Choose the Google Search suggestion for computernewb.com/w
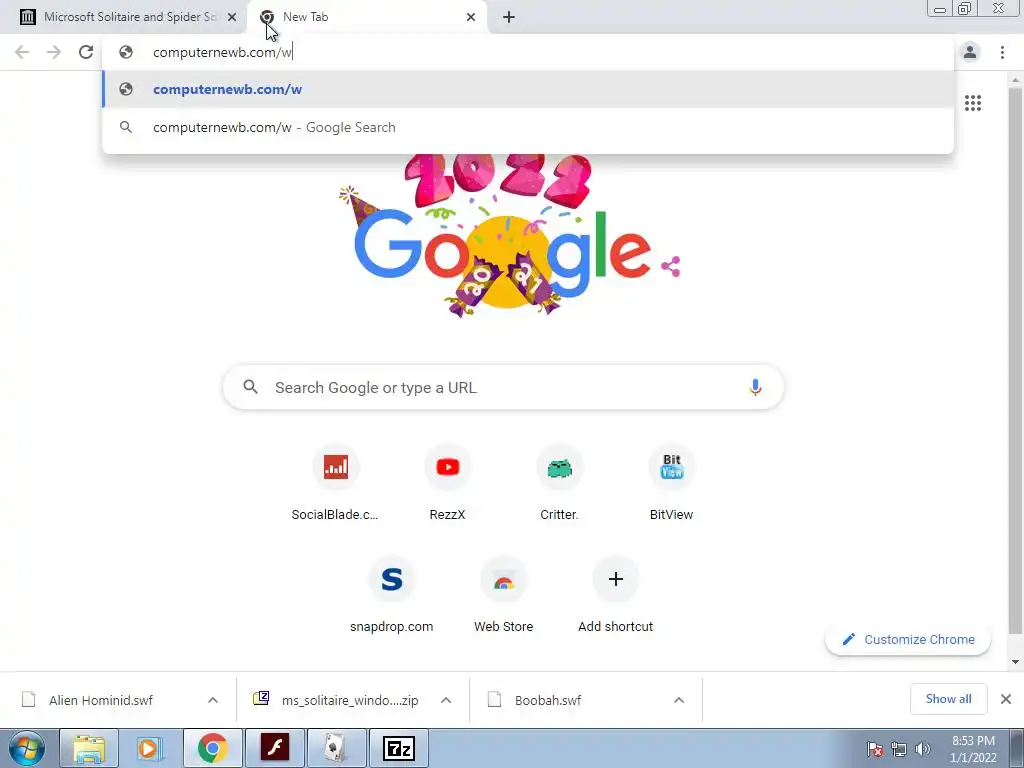Image resolution: width=1024 pixels, height=768 pixels. [x=528, y=127]
